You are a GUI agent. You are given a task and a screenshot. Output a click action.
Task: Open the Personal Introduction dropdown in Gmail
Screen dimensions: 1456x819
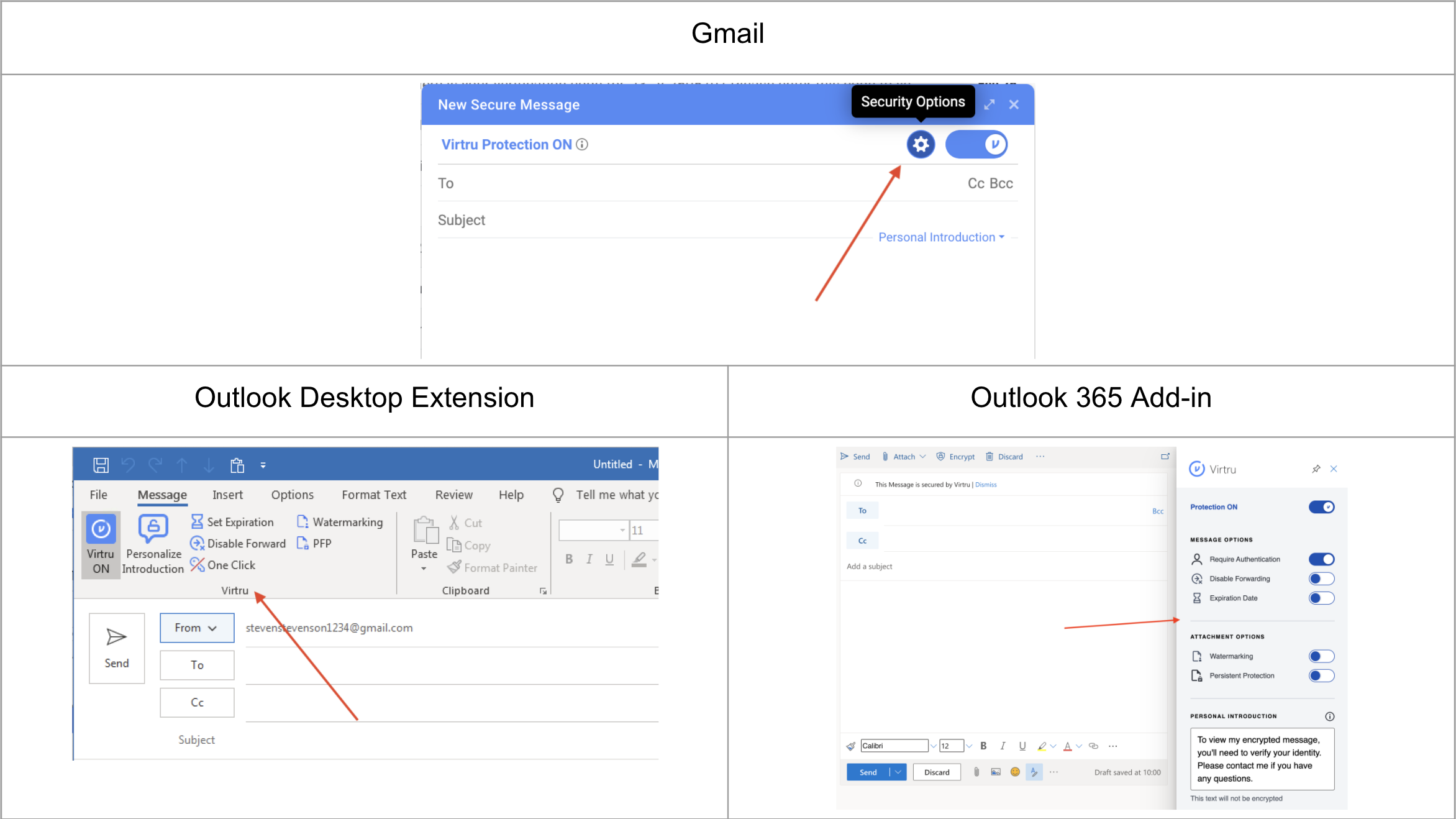coord(941,237)
